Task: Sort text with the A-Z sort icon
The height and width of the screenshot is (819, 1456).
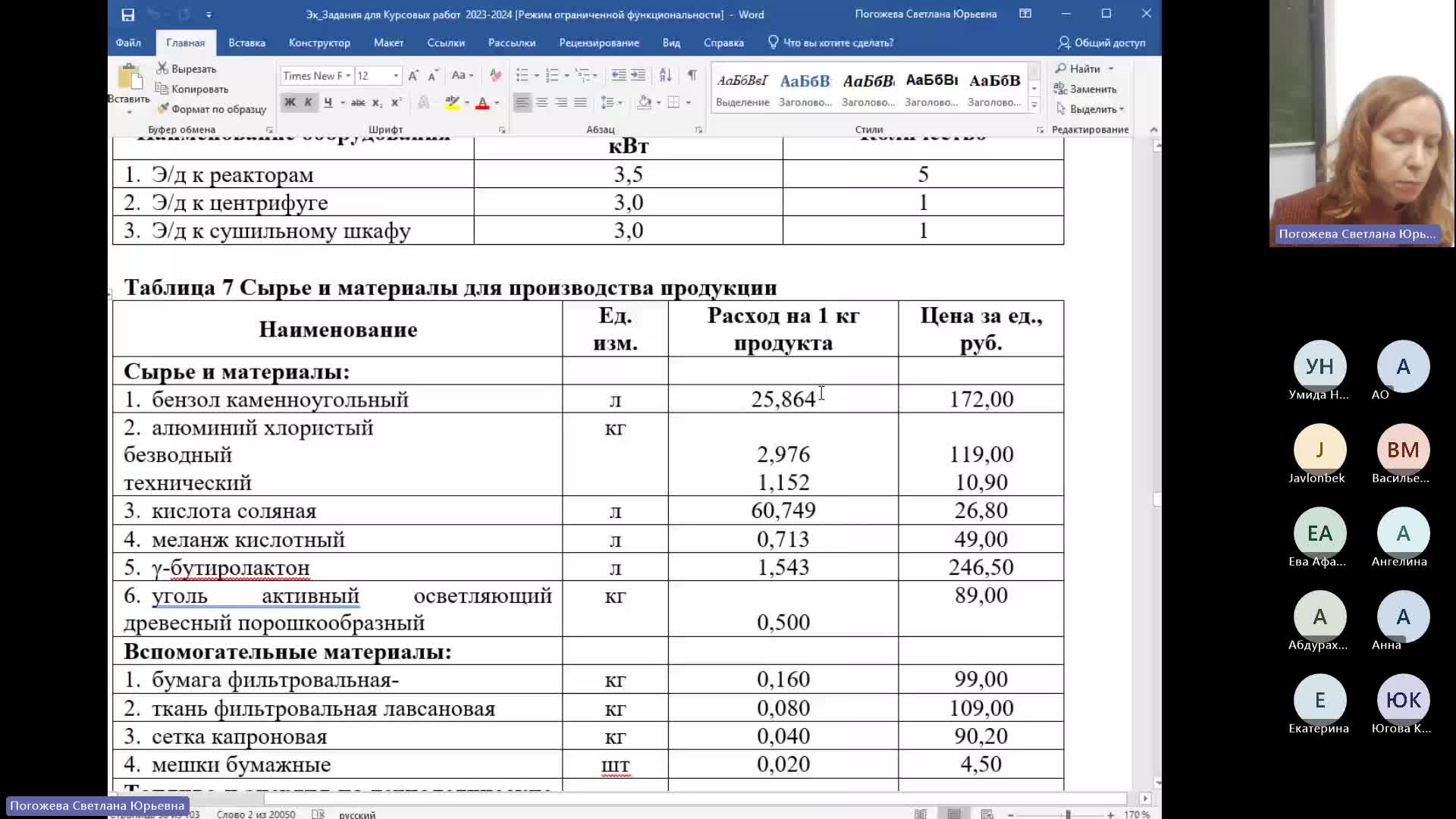Action: (665, 75)
